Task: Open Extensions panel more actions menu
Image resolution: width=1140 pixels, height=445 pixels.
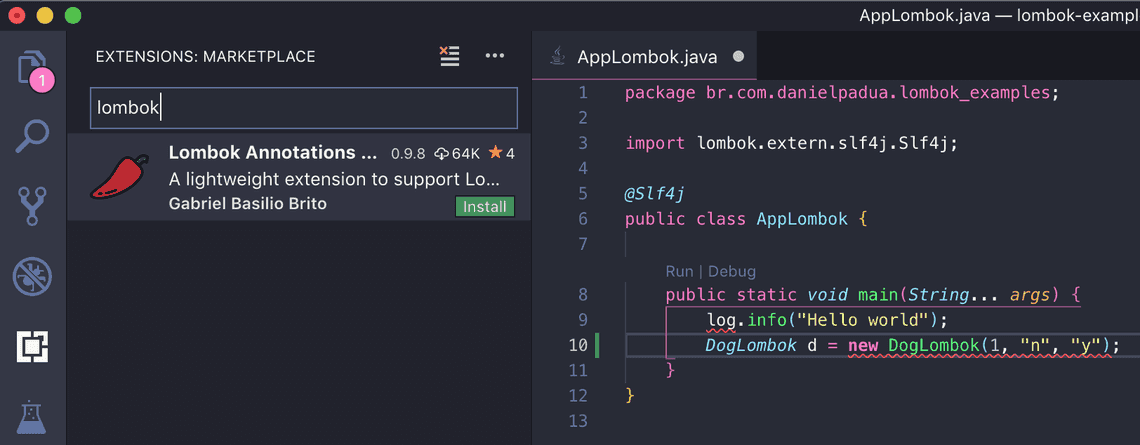Action: (x=494, y=56)
